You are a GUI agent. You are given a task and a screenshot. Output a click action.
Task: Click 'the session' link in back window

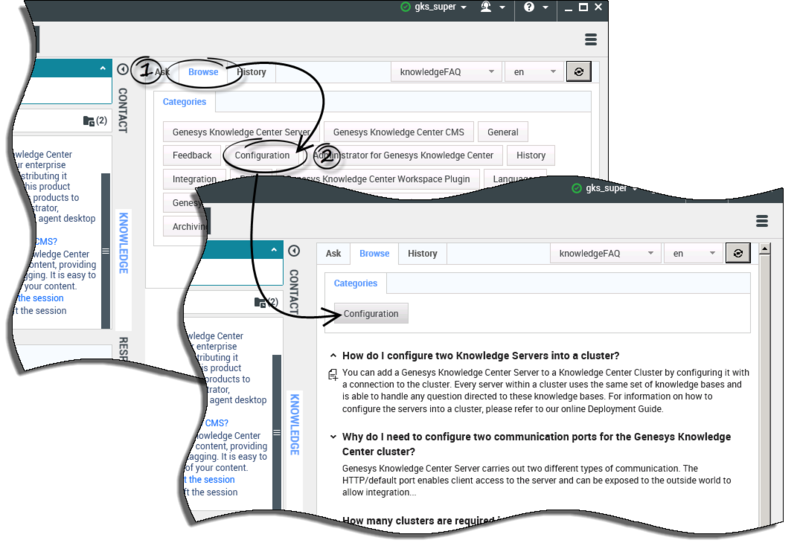tap(41, 298)
